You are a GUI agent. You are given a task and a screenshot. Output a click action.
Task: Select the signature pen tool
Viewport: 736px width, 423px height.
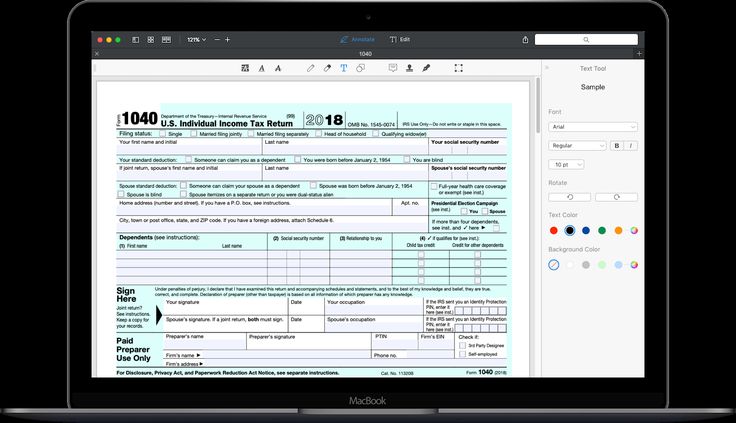(x=426, y=68)
